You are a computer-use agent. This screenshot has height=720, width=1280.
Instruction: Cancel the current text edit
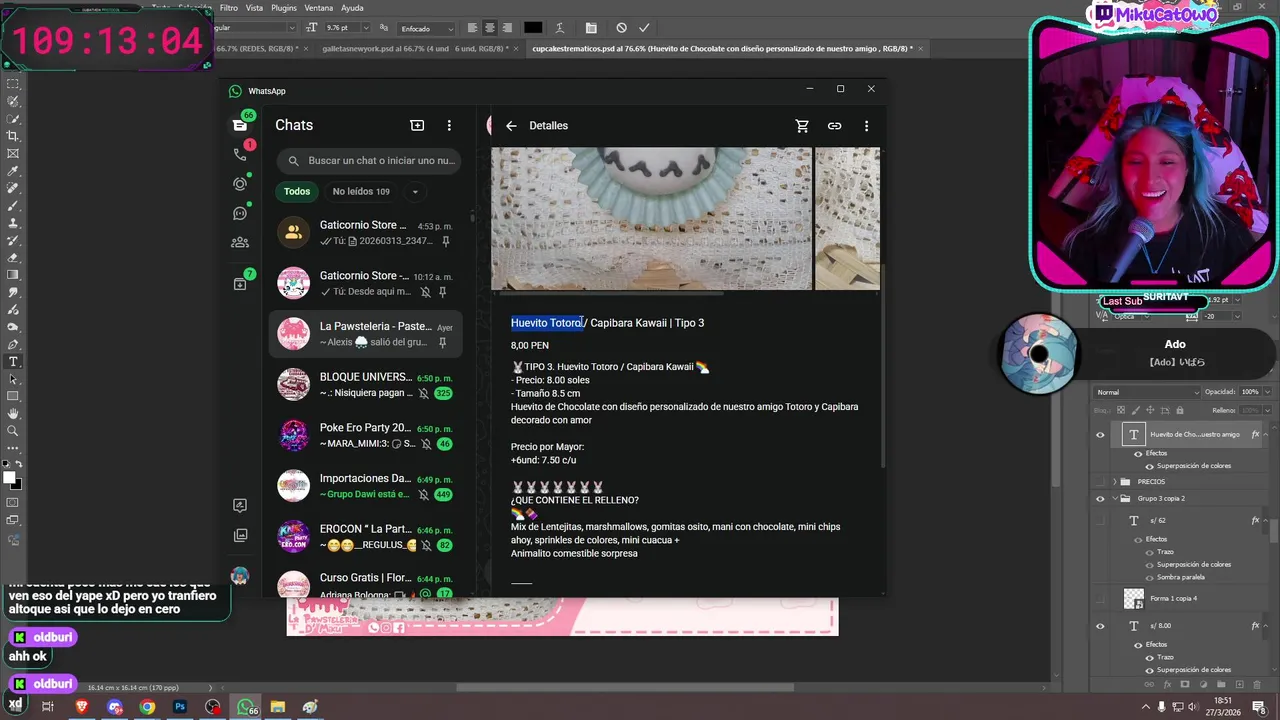coord(621,28)
